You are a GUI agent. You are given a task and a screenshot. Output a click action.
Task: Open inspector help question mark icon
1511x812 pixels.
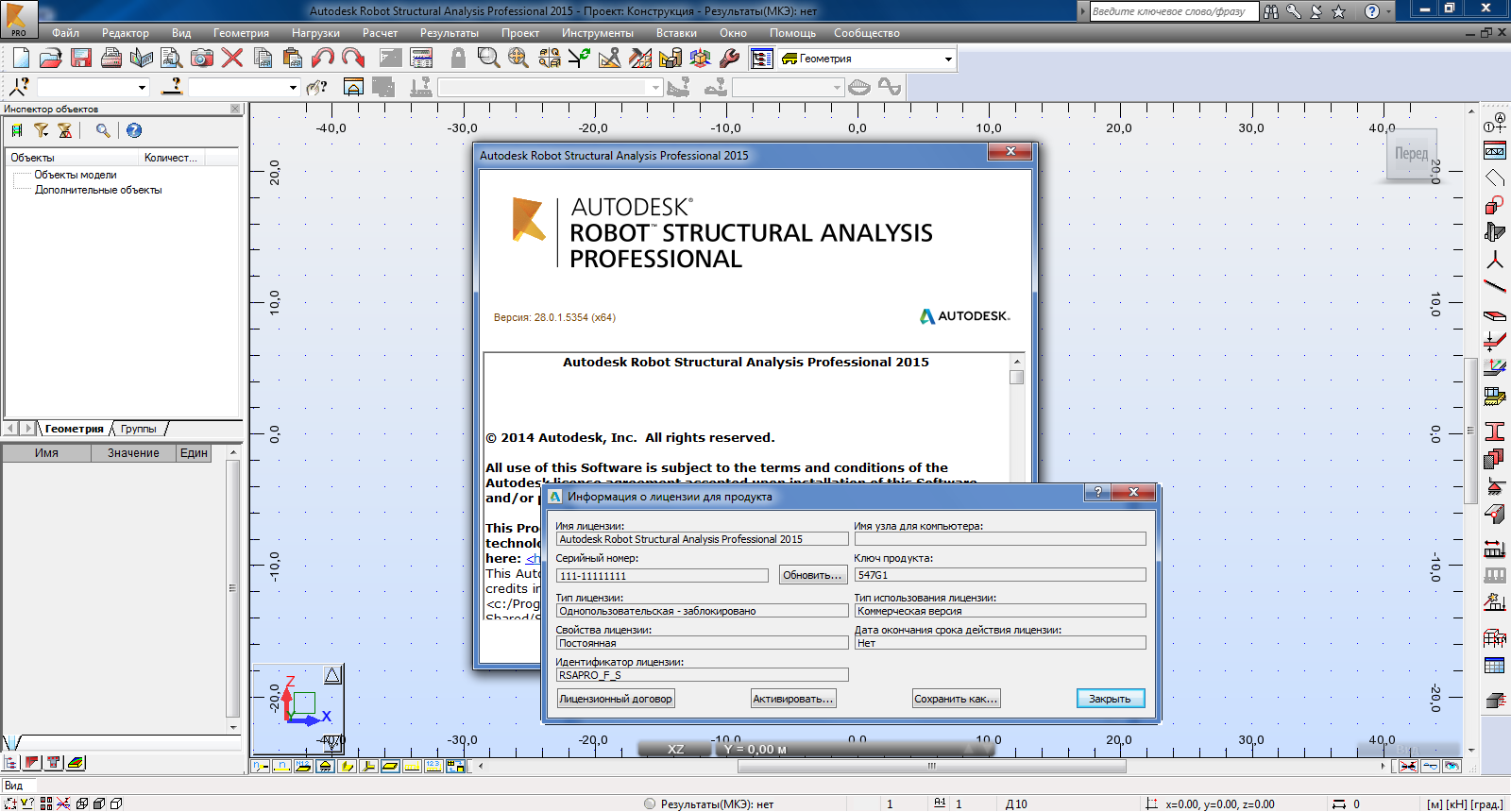point(134,130)
